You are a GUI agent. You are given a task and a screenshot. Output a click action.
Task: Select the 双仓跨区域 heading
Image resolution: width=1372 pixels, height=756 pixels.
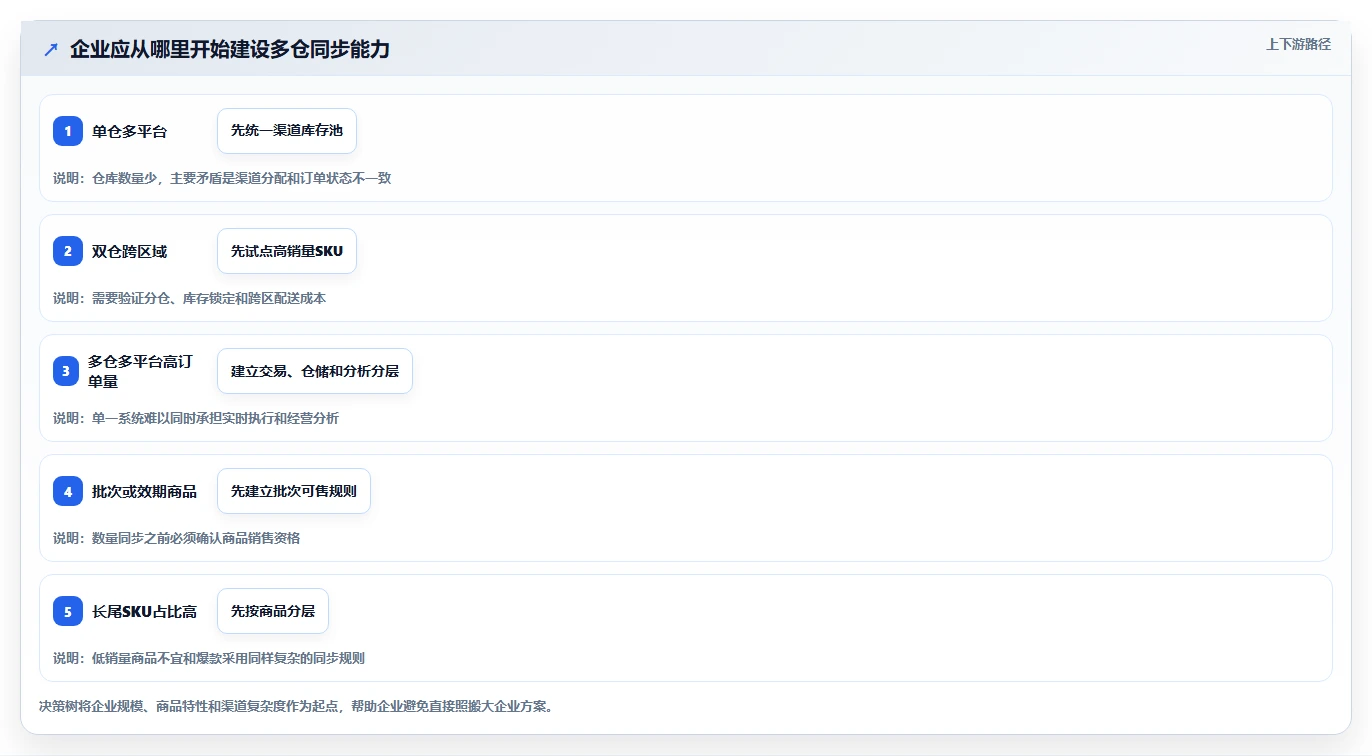130,251
